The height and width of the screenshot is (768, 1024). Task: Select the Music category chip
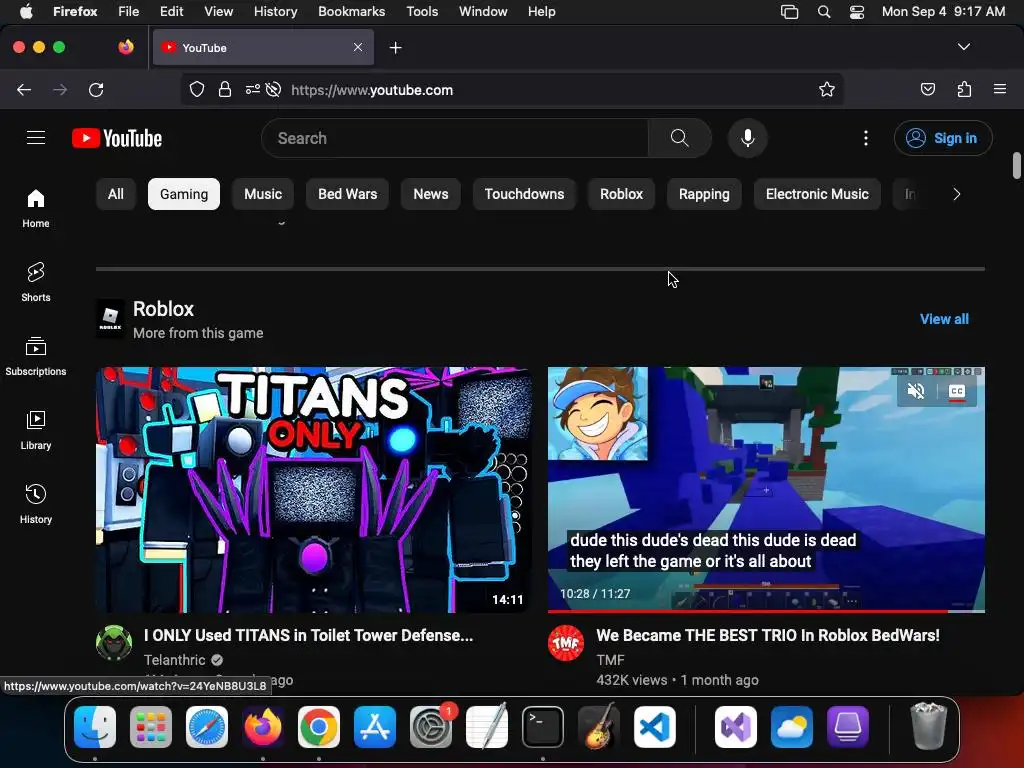263,194
